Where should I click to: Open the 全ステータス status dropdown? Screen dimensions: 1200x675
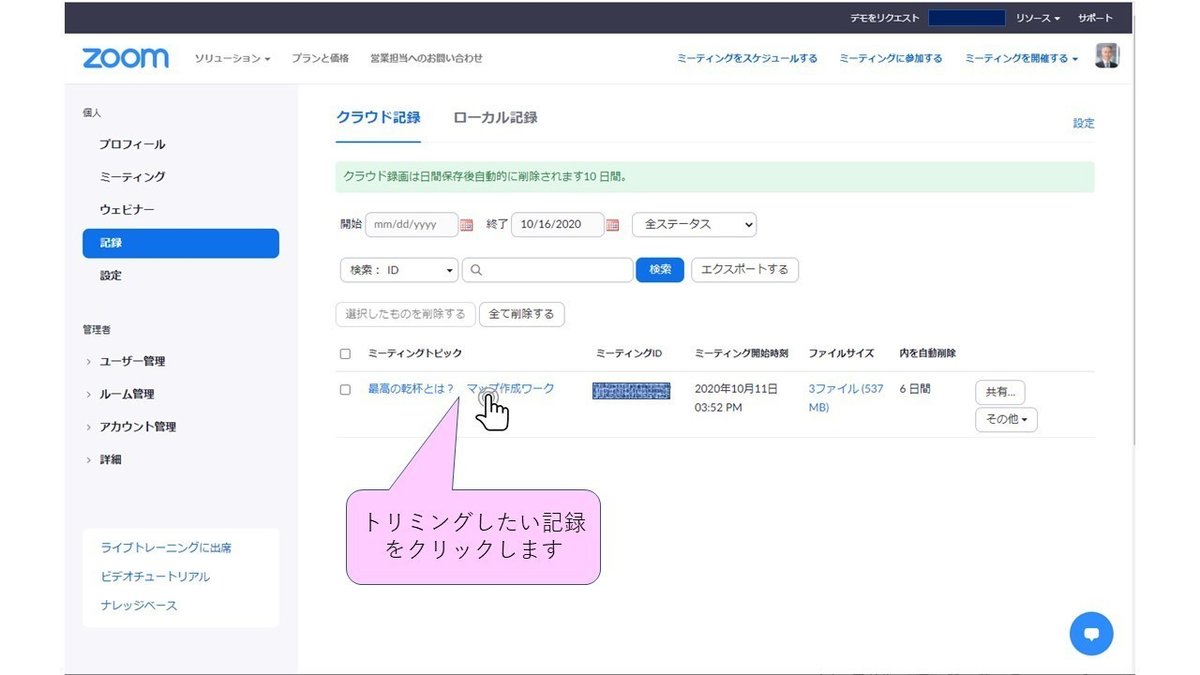[694, 224]
